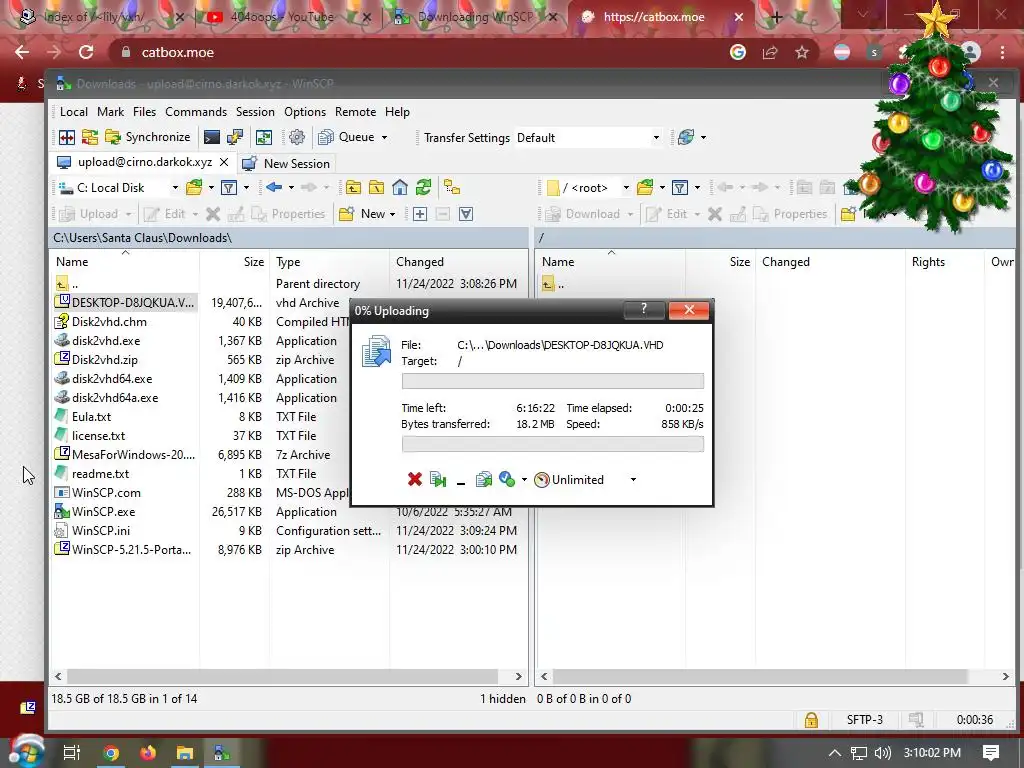Click the skip file icon in upload dialog

(438, 479)
